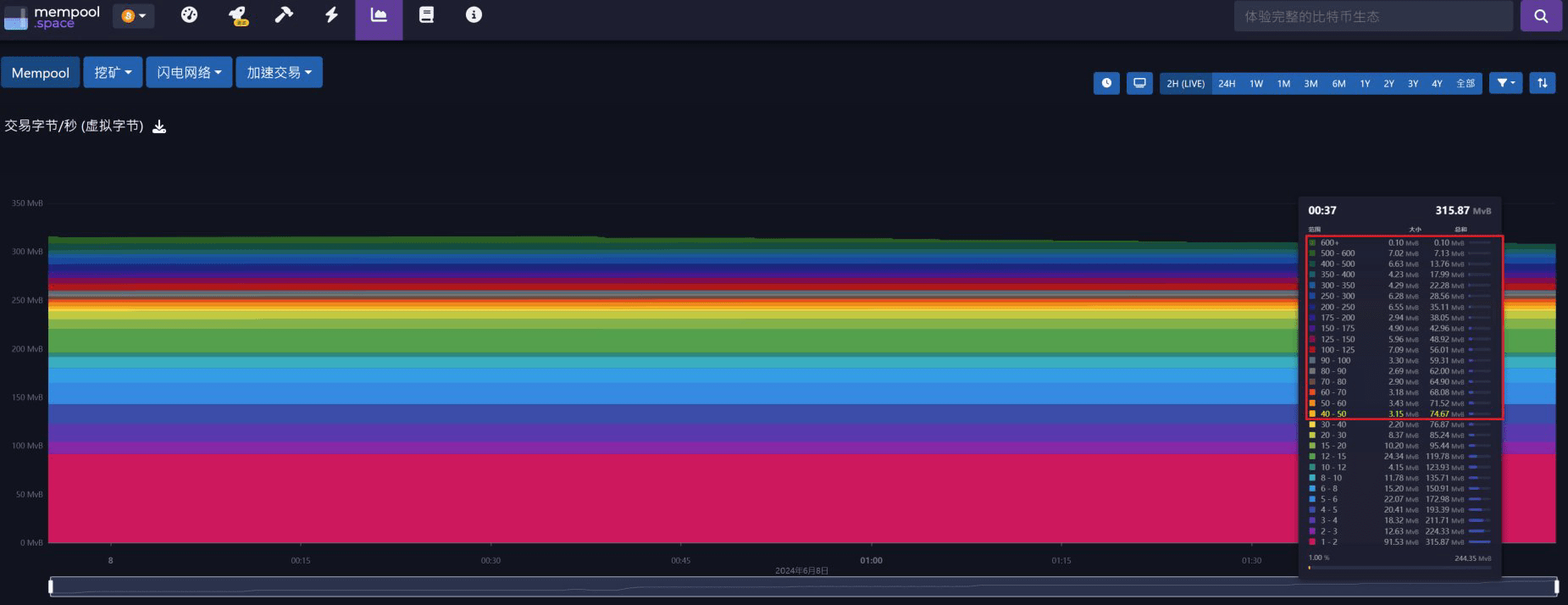1568x605 pixels.
Task: Click the 100 - 125 fee range row
Action: 1400,349
